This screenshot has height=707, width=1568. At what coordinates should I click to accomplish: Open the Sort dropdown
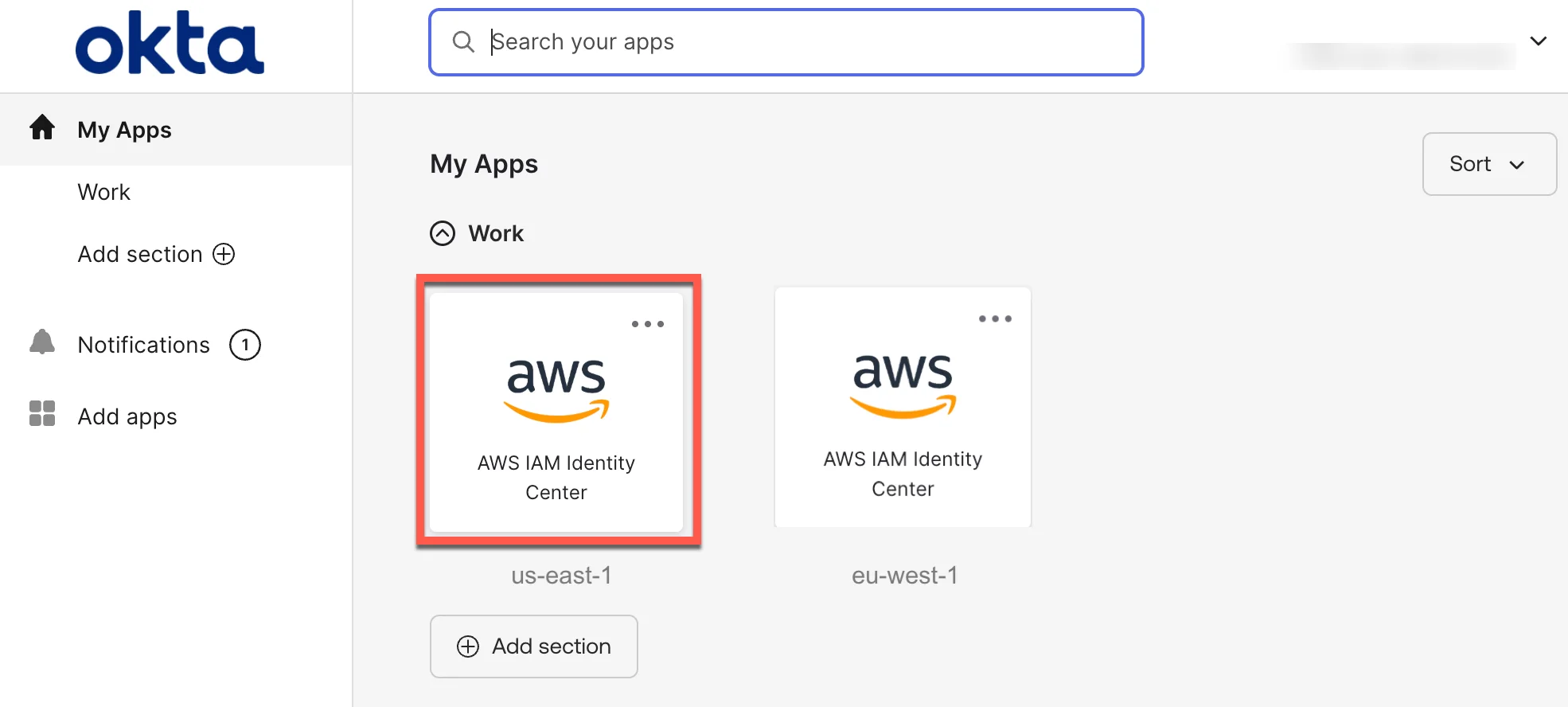tap(1488, 164)
